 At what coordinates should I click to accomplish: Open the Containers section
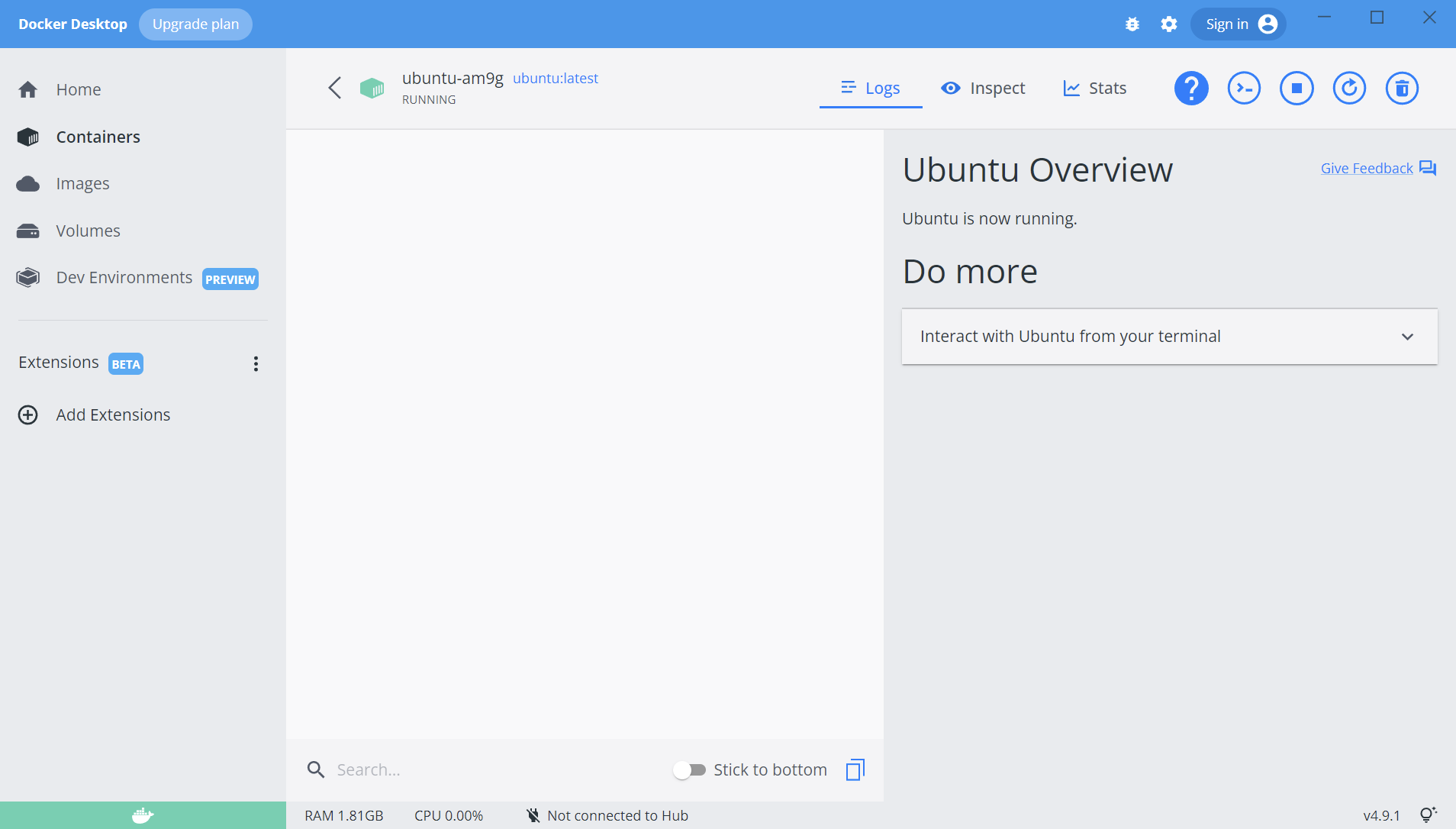tap(98, 137)
